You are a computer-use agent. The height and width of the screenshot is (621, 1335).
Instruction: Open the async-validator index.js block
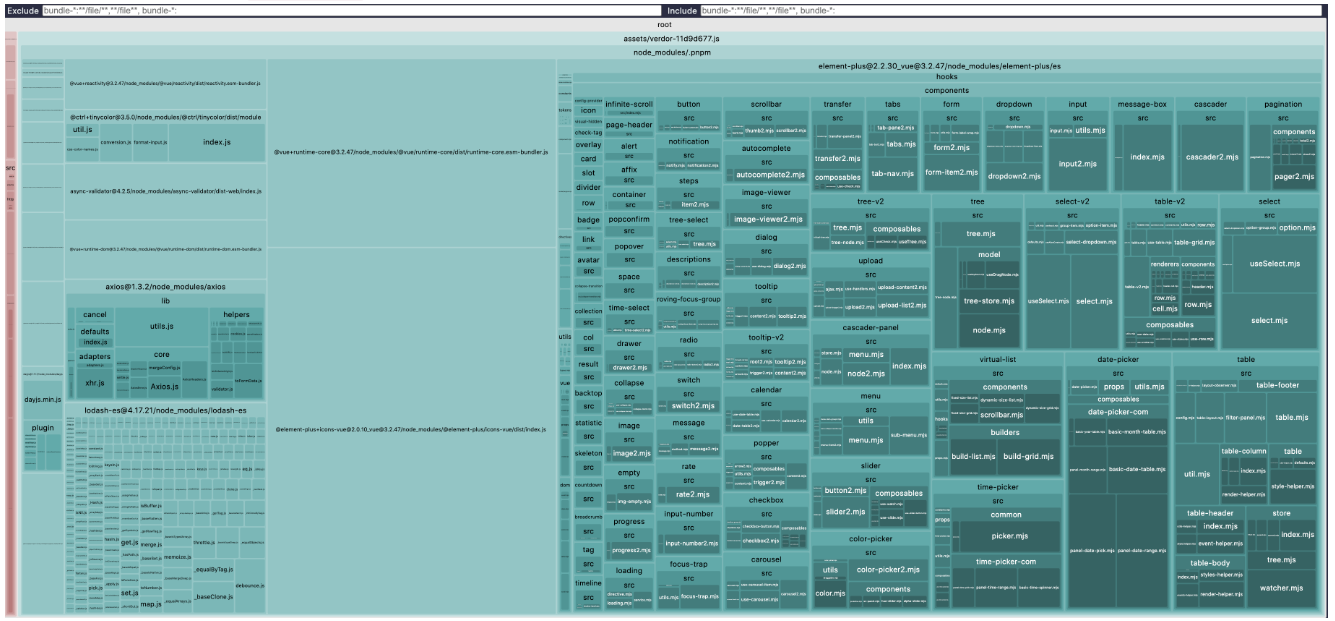[165, 192]
